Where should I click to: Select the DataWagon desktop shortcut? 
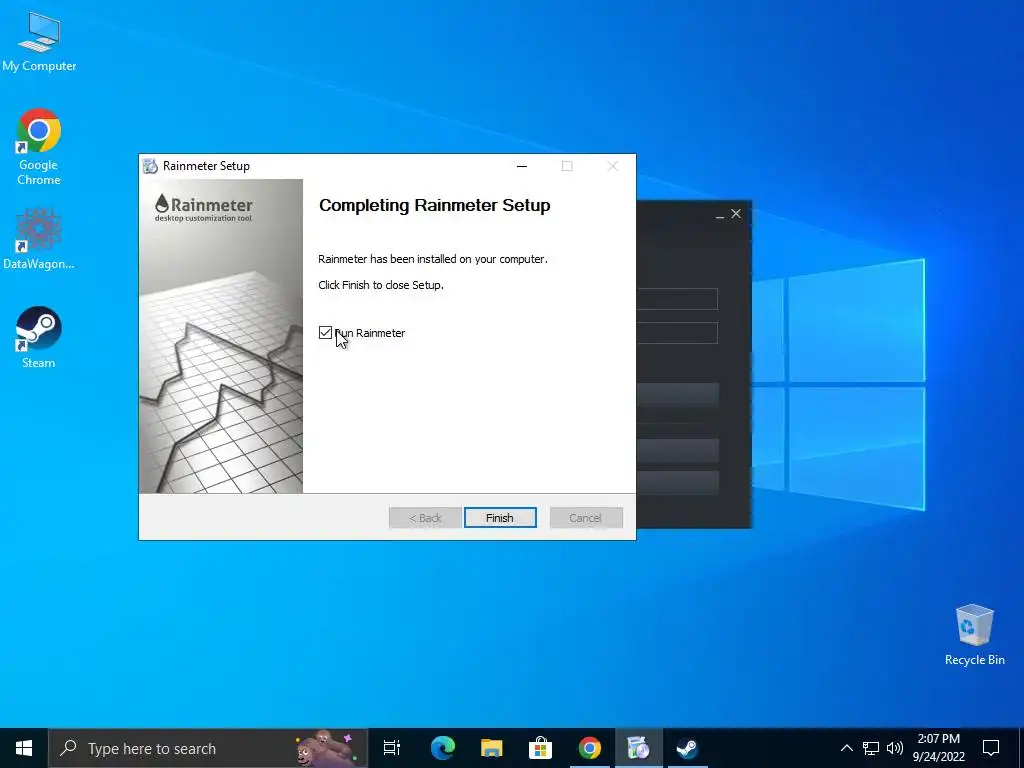pos(39,239)
